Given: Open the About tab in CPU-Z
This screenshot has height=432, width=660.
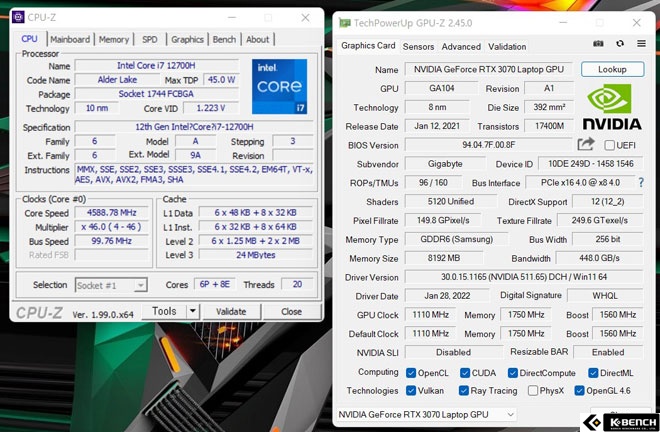Looking at the screenshot, I should (x=258, y=40).
